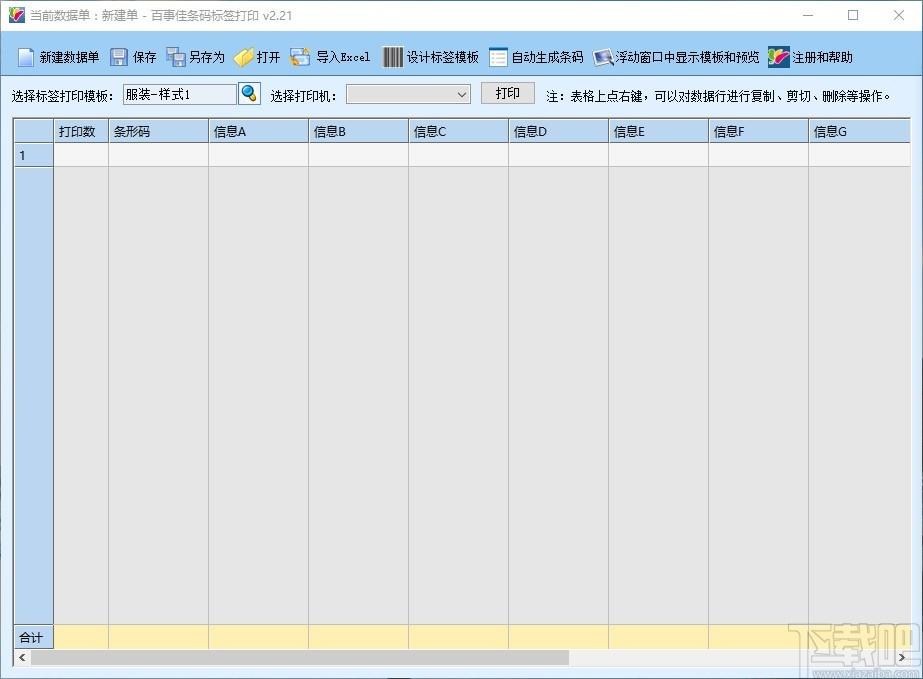This screenshot has height=679, width=923.
Task: Select 导入Excel text in toolbar
Action: (343, 57)
